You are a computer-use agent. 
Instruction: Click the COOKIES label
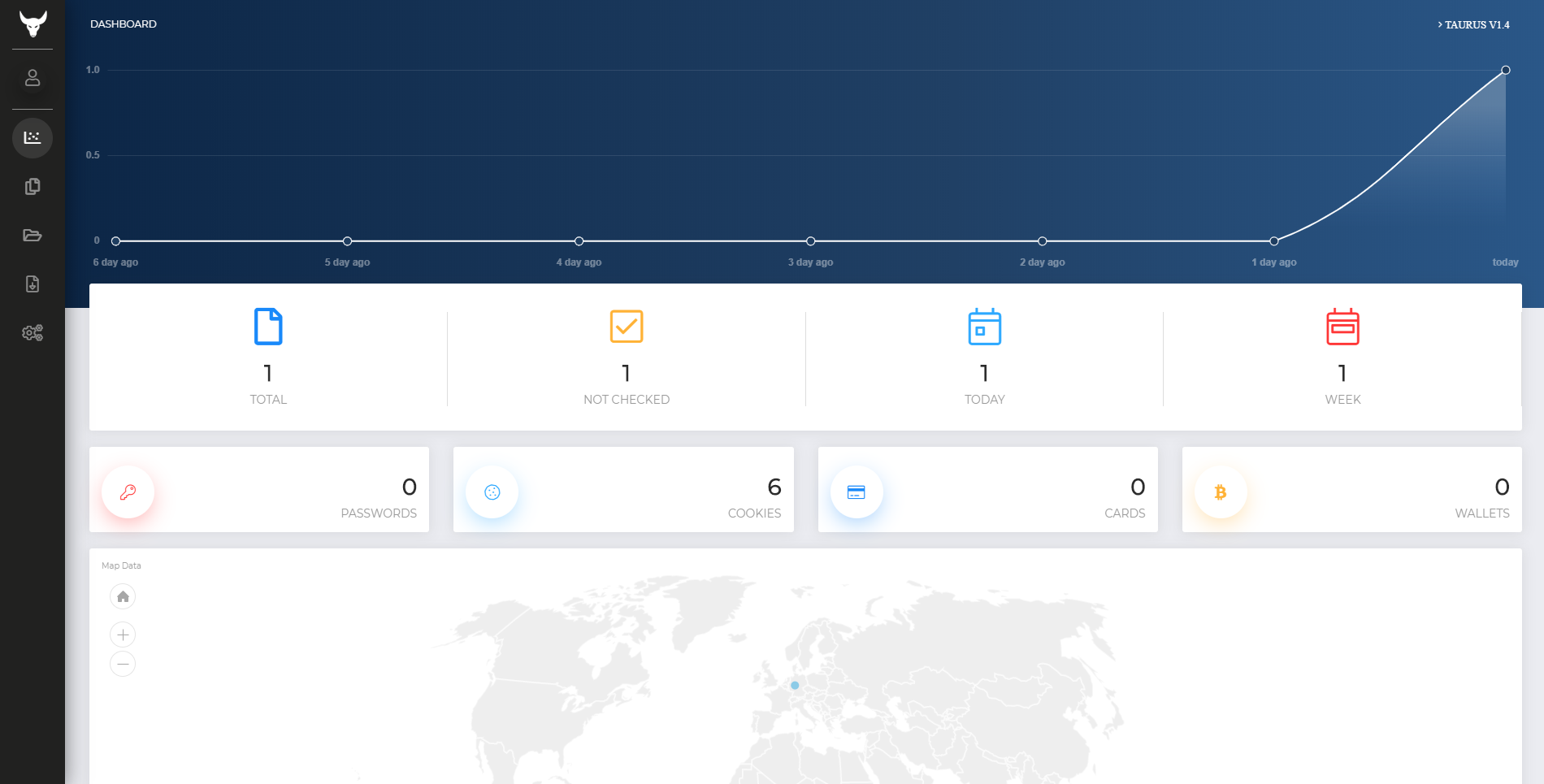[754, 513]
